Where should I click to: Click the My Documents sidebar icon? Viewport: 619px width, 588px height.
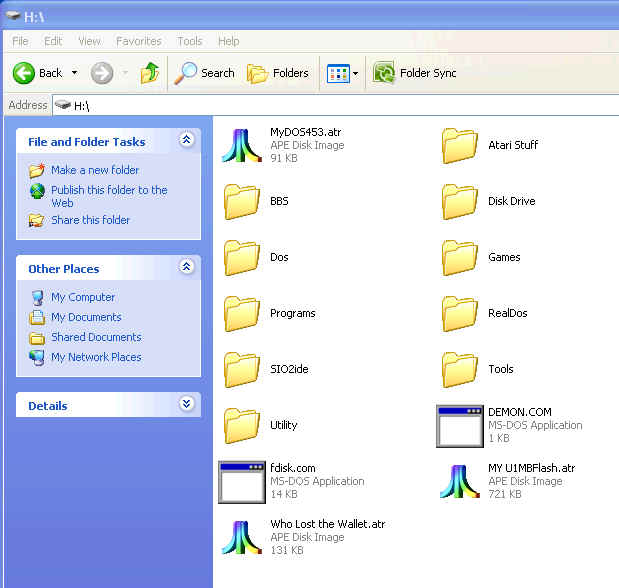pyautogui.click(x=37, y=317)
